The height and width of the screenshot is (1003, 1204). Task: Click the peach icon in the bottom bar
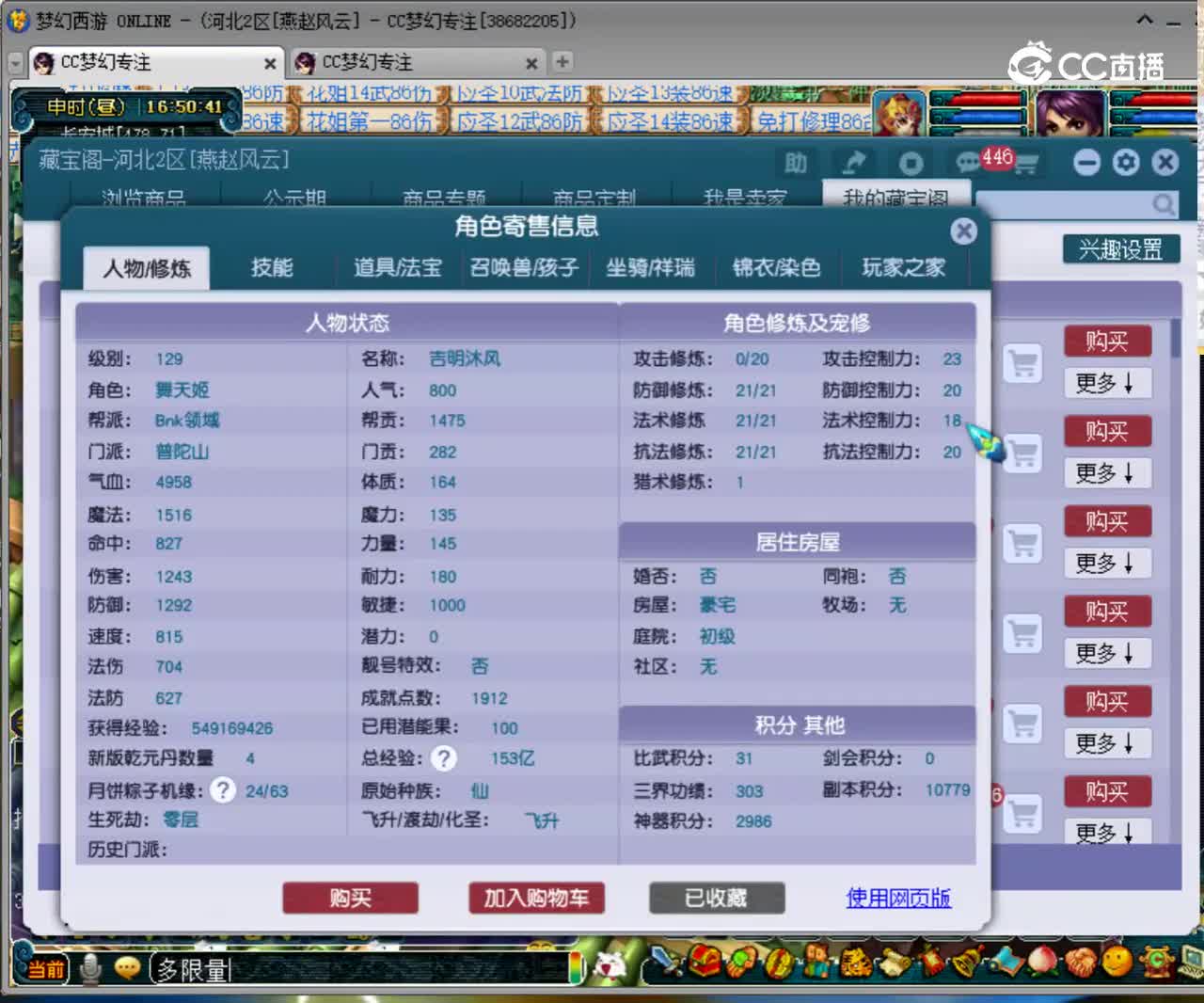coord(1041,963)
